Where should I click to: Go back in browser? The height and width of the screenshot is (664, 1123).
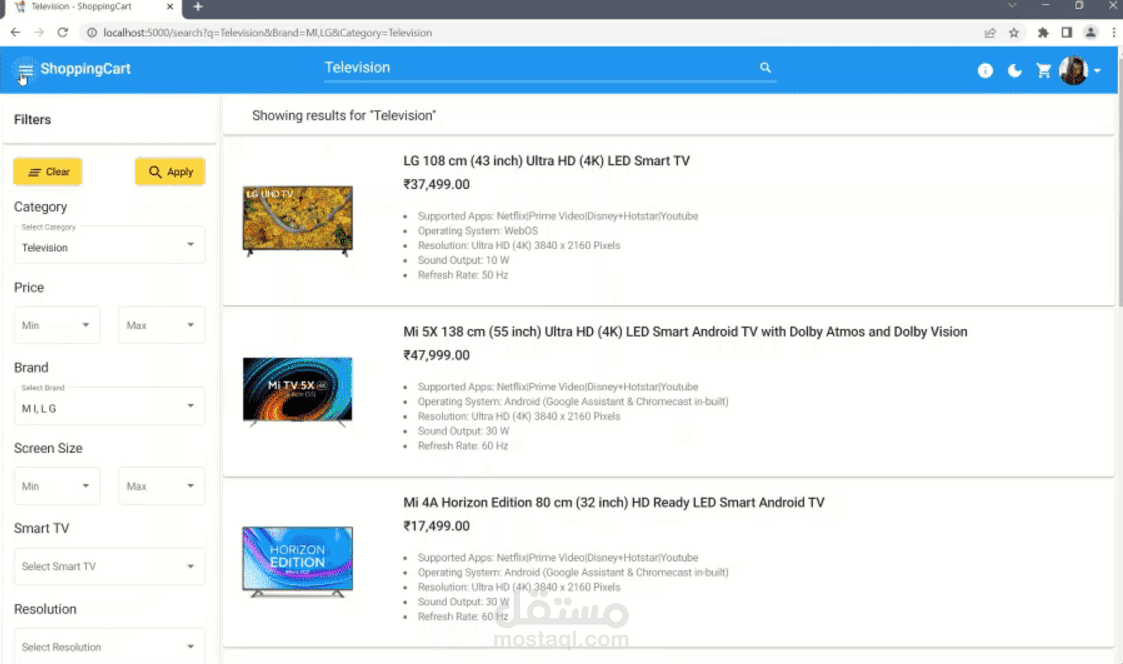[x=15, y=32]
